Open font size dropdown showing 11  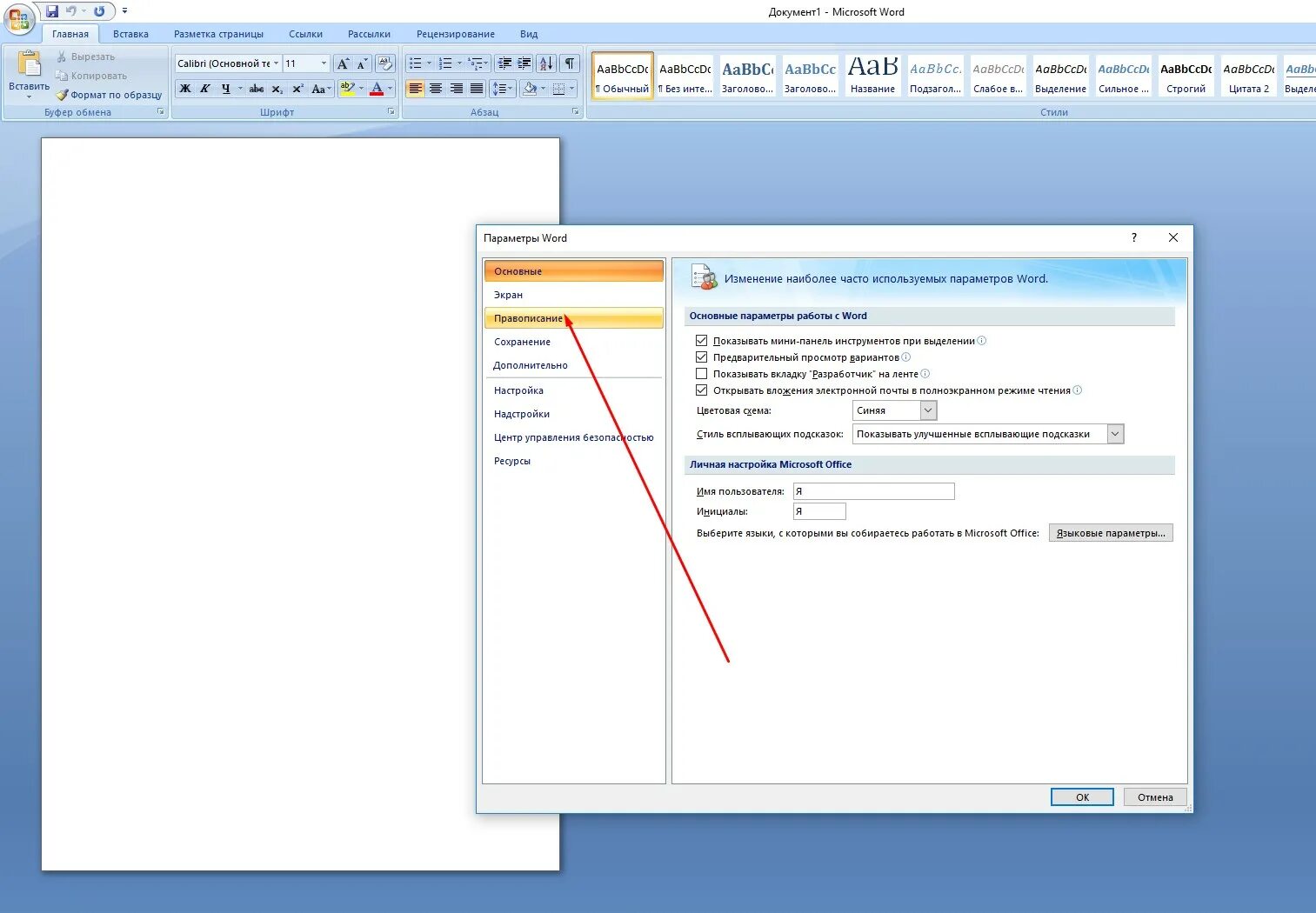(324, 63)
